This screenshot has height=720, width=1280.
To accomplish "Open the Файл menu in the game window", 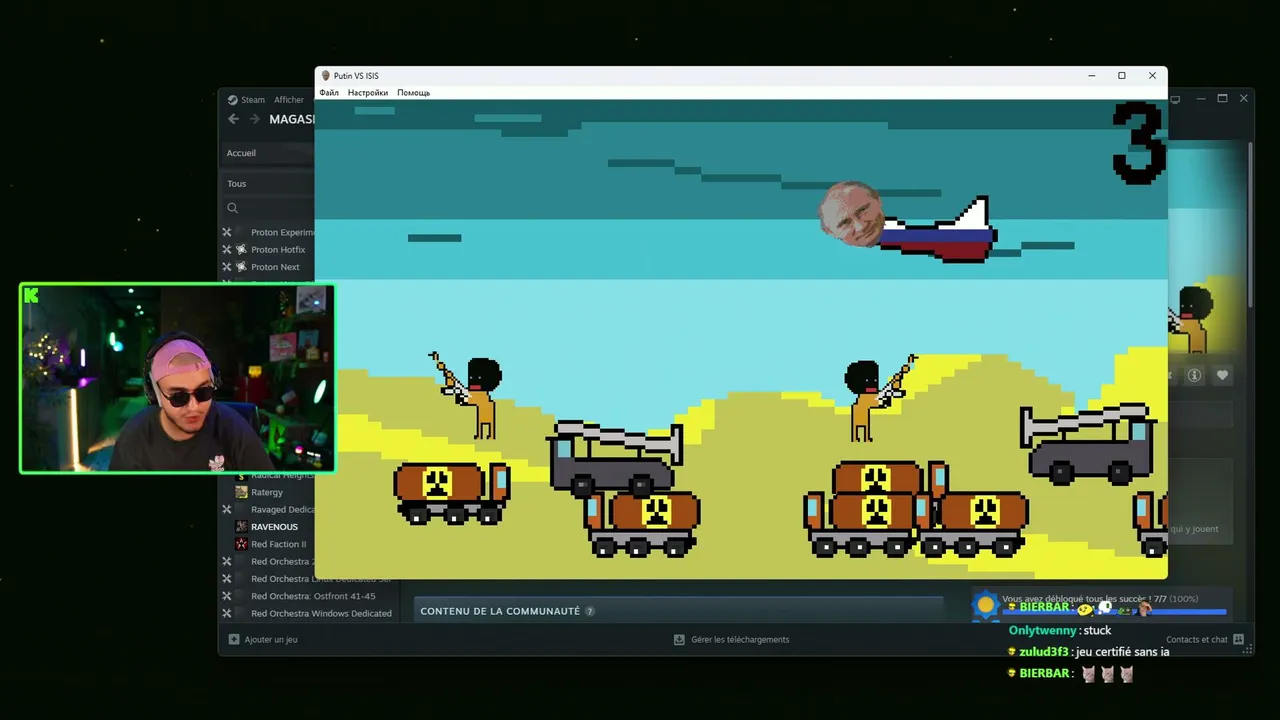I will [329, 93].
